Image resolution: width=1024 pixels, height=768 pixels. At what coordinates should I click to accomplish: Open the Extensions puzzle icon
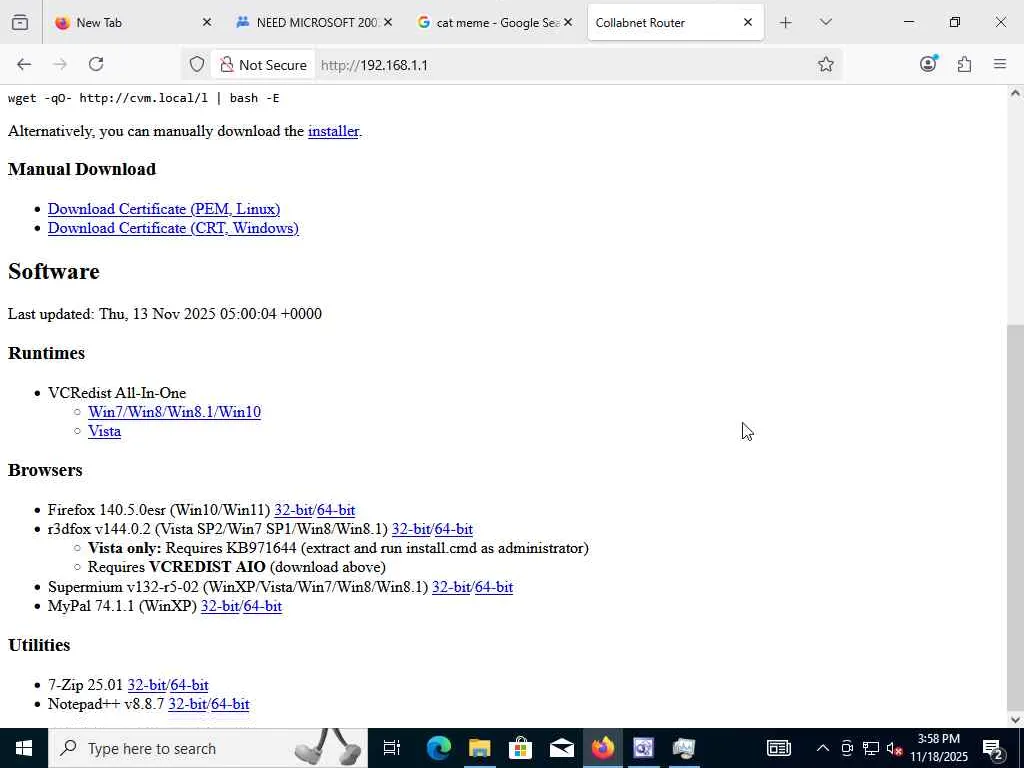[x=964, y=64]
